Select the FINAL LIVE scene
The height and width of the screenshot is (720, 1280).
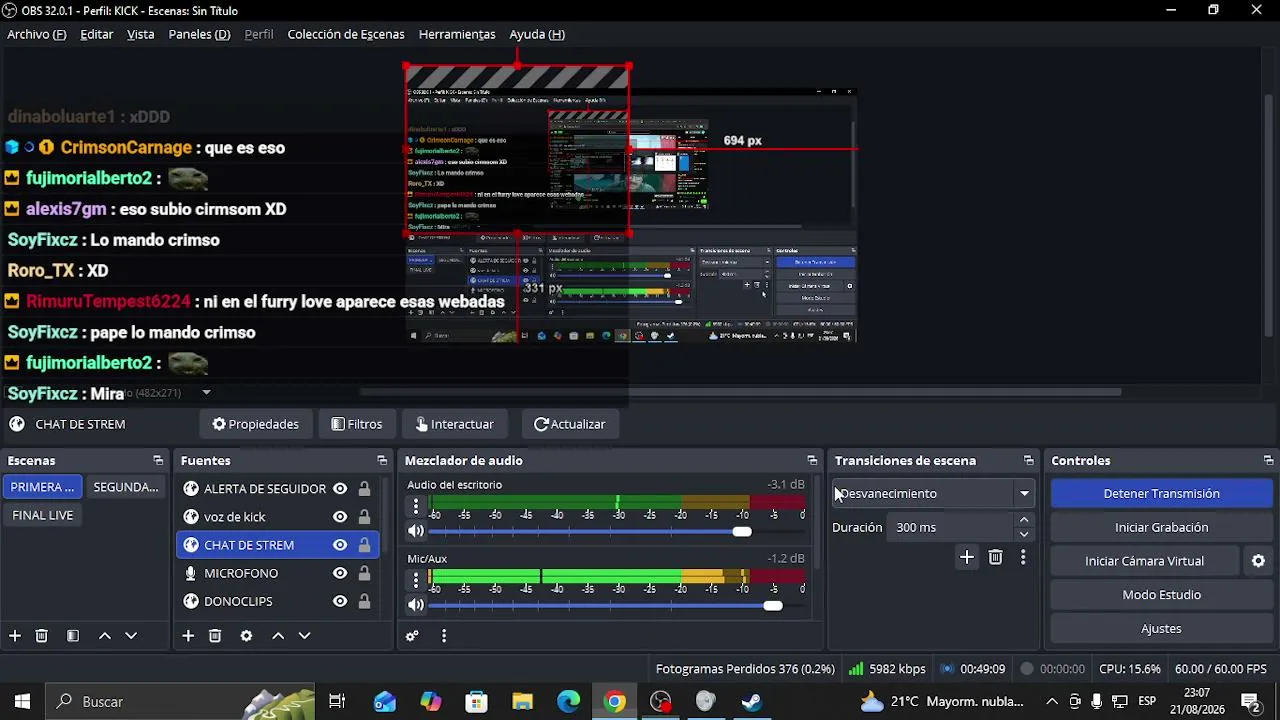[43, 515]
